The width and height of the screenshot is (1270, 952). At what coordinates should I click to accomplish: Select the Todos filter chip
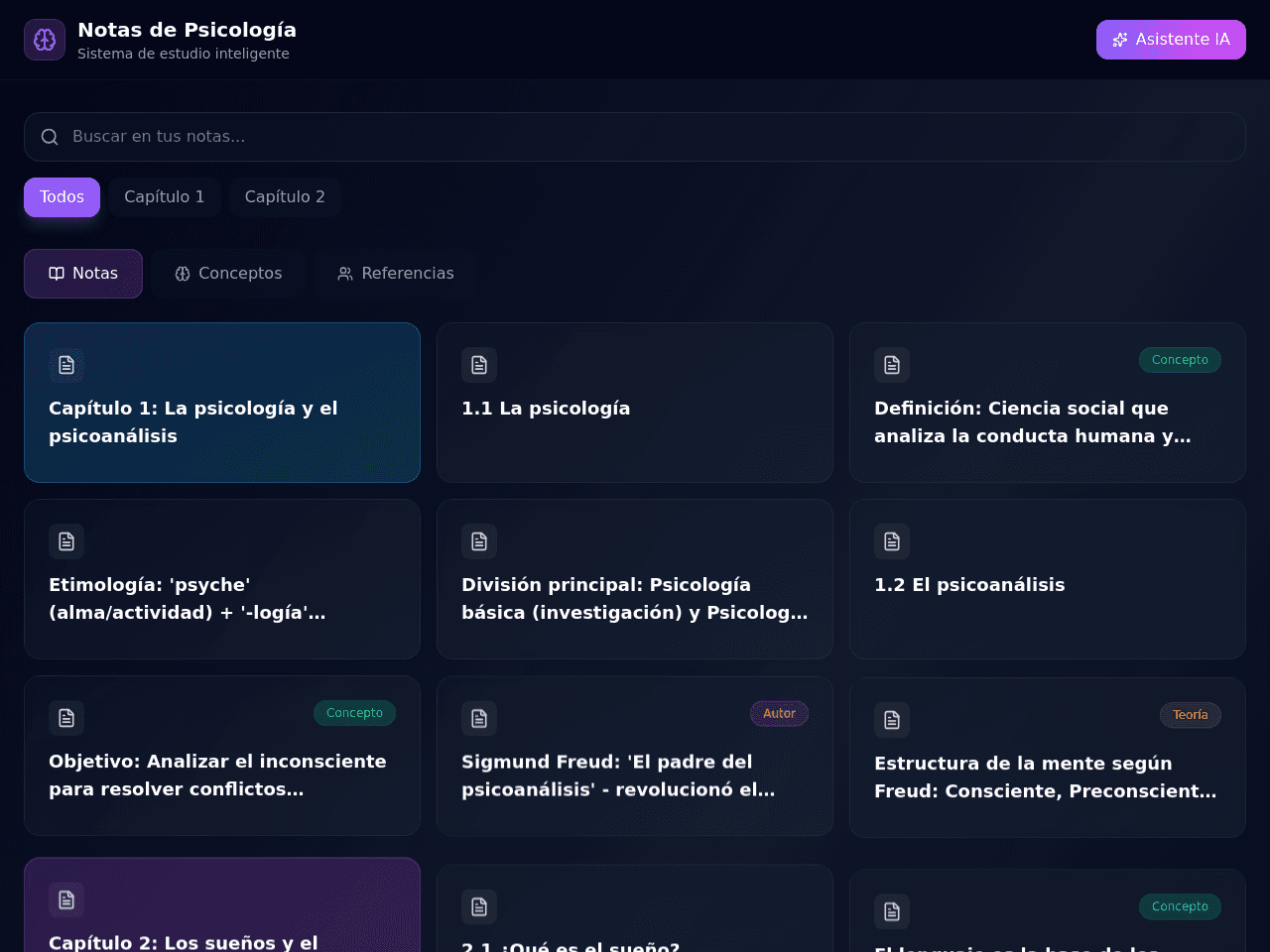(62, 197)
